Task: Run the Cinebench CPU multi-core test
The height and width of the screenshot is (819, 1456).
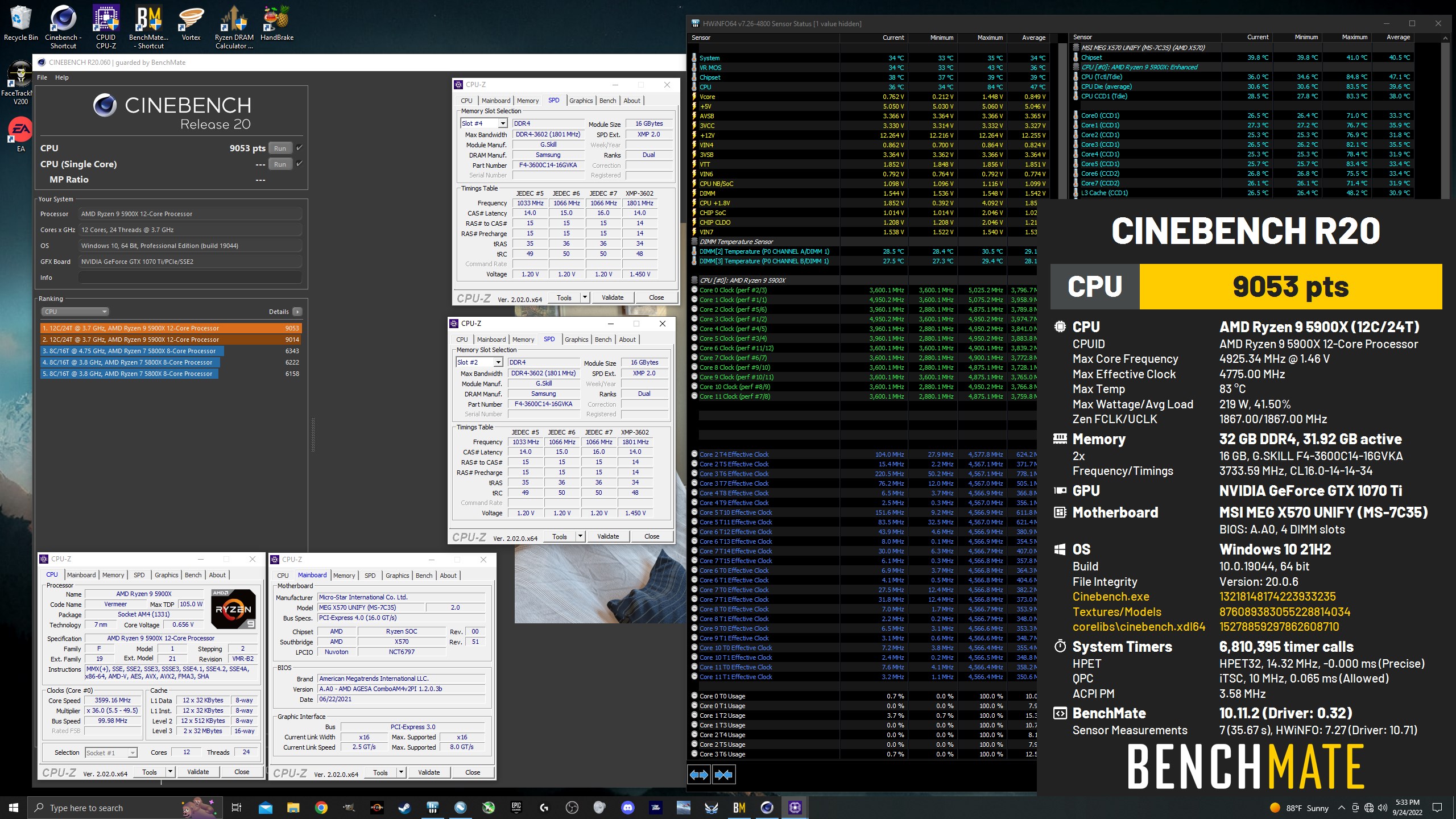Action: tap(280, 148)
